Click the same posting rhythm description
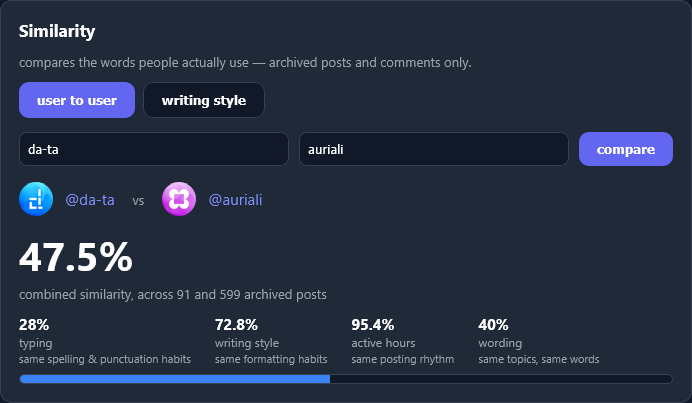Image resolution: width=692 pixels, height=403 pixels. 402,359
